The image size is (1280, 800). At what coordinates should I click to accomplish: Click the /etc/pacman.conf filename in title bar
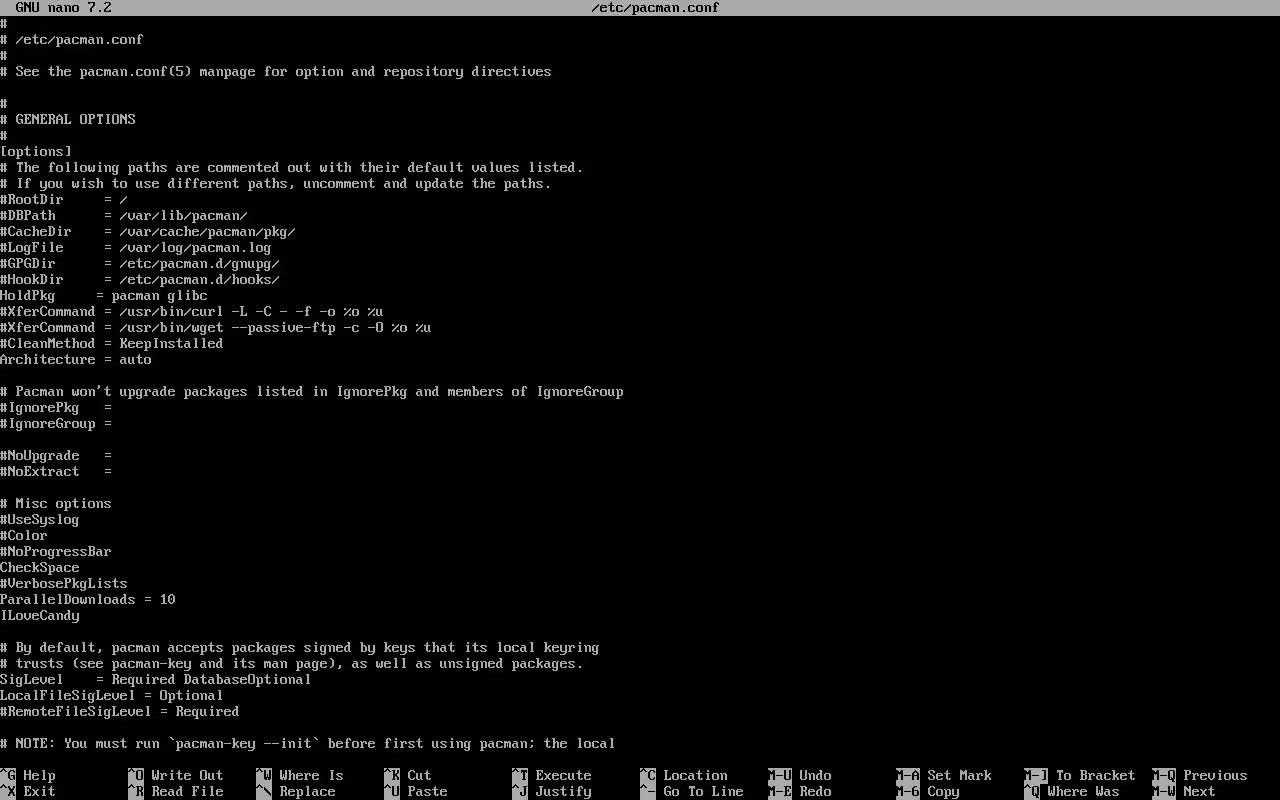click(655, 7)
